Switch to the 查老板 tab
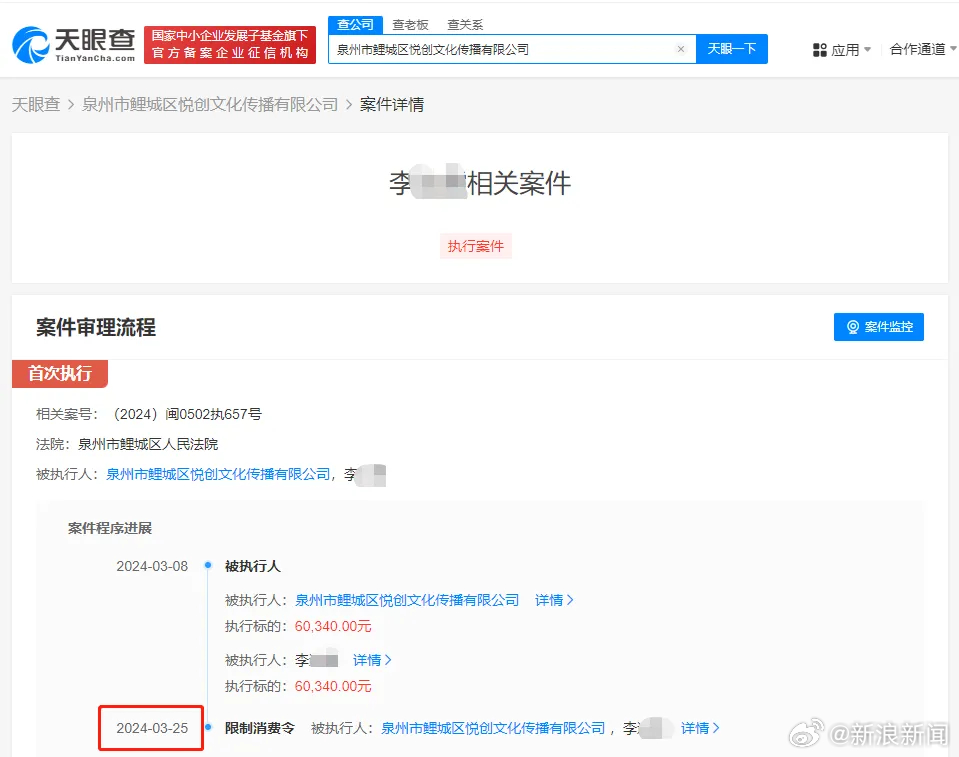The image size is (959, 757). [410, 25]
